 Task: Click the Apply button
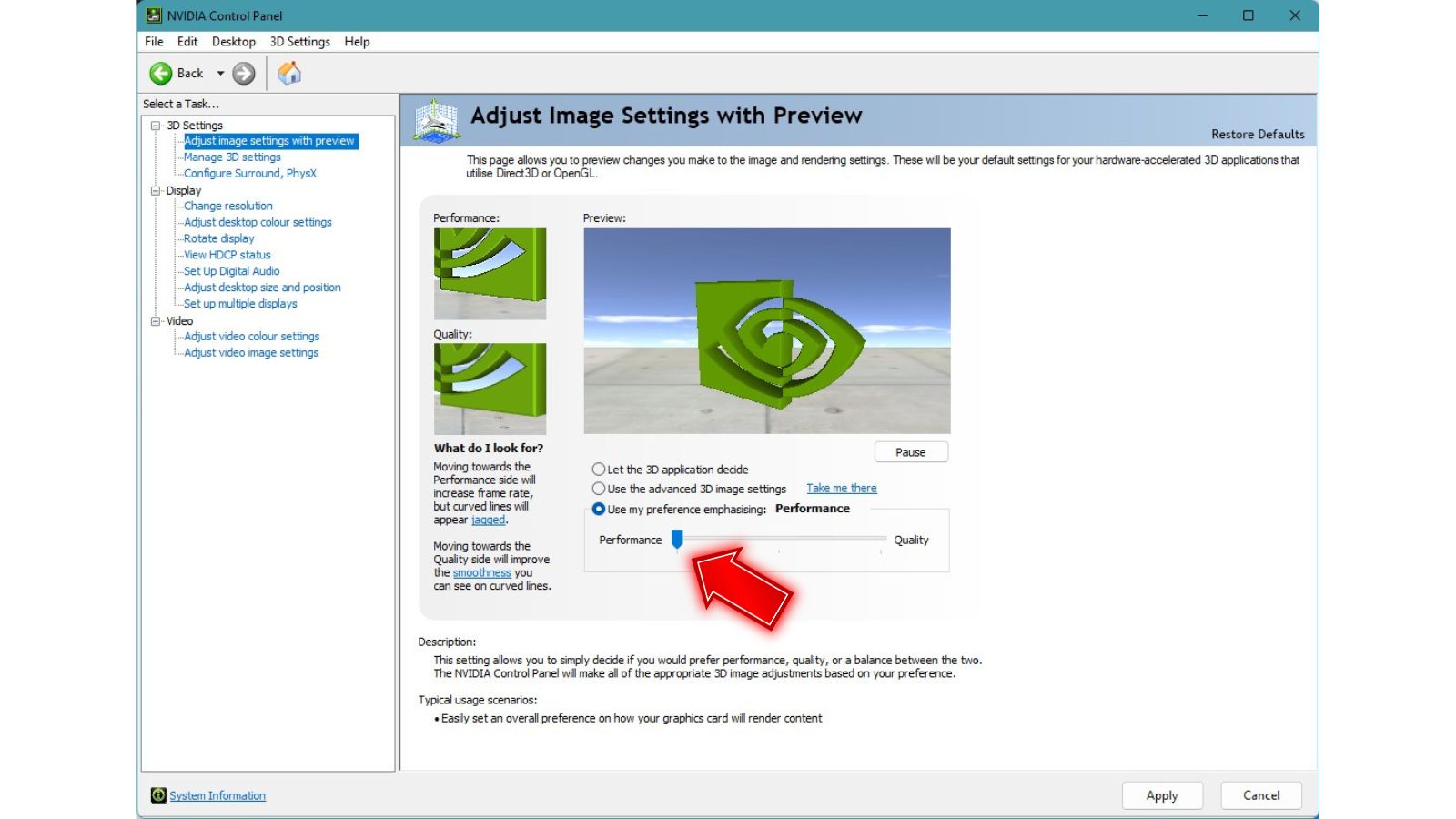(1162, 795)
